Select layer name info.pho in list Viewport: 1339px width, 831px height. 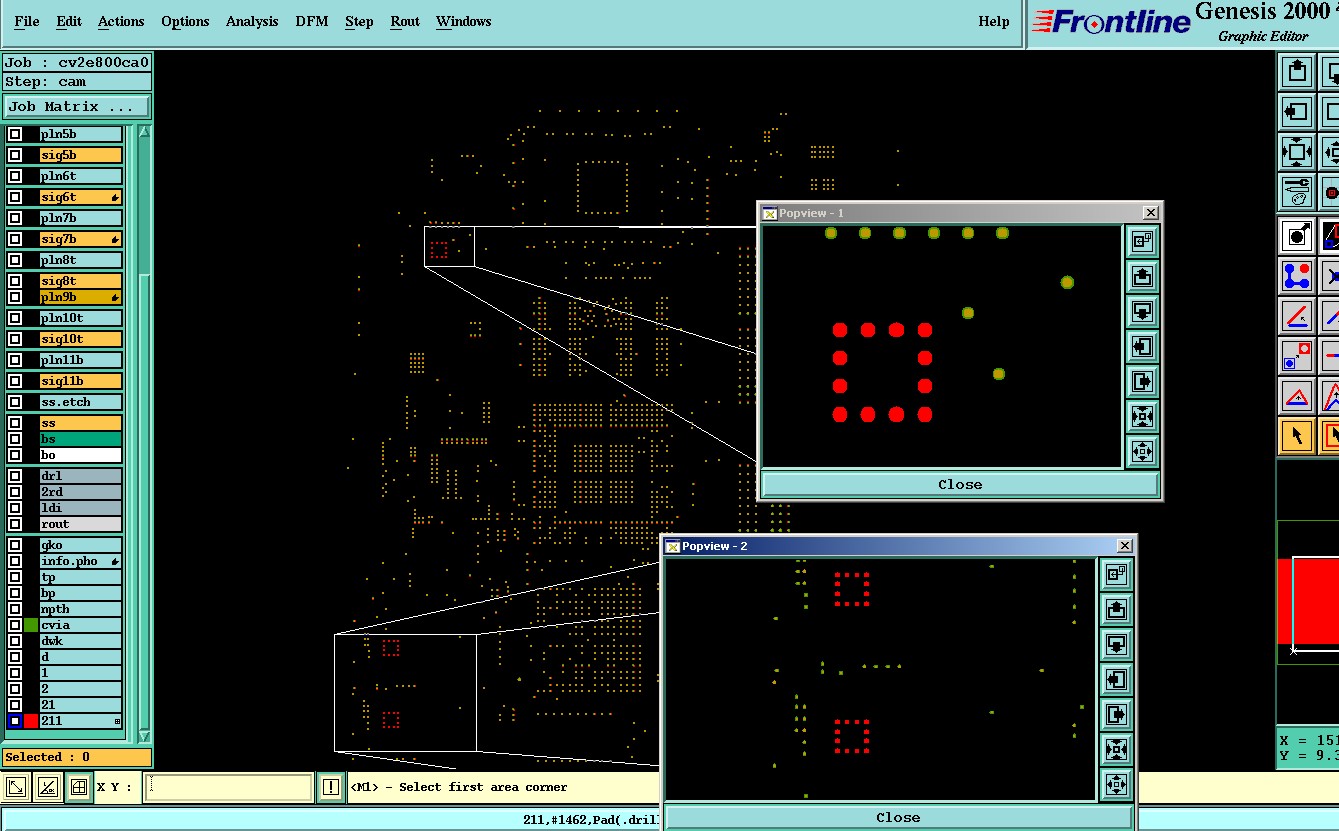pos(80,561)
